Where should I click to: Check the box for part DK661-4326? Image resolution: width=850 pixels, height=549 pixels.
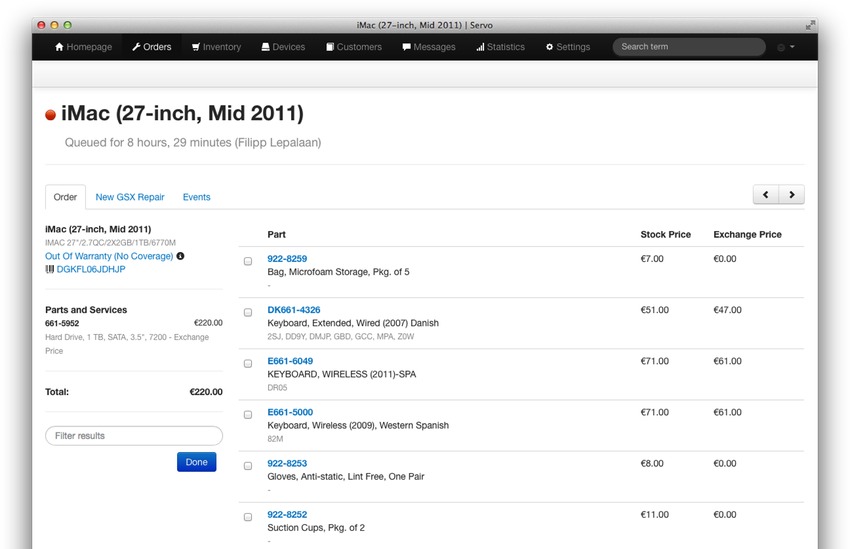pyautogui.click(x=248, y=312)
